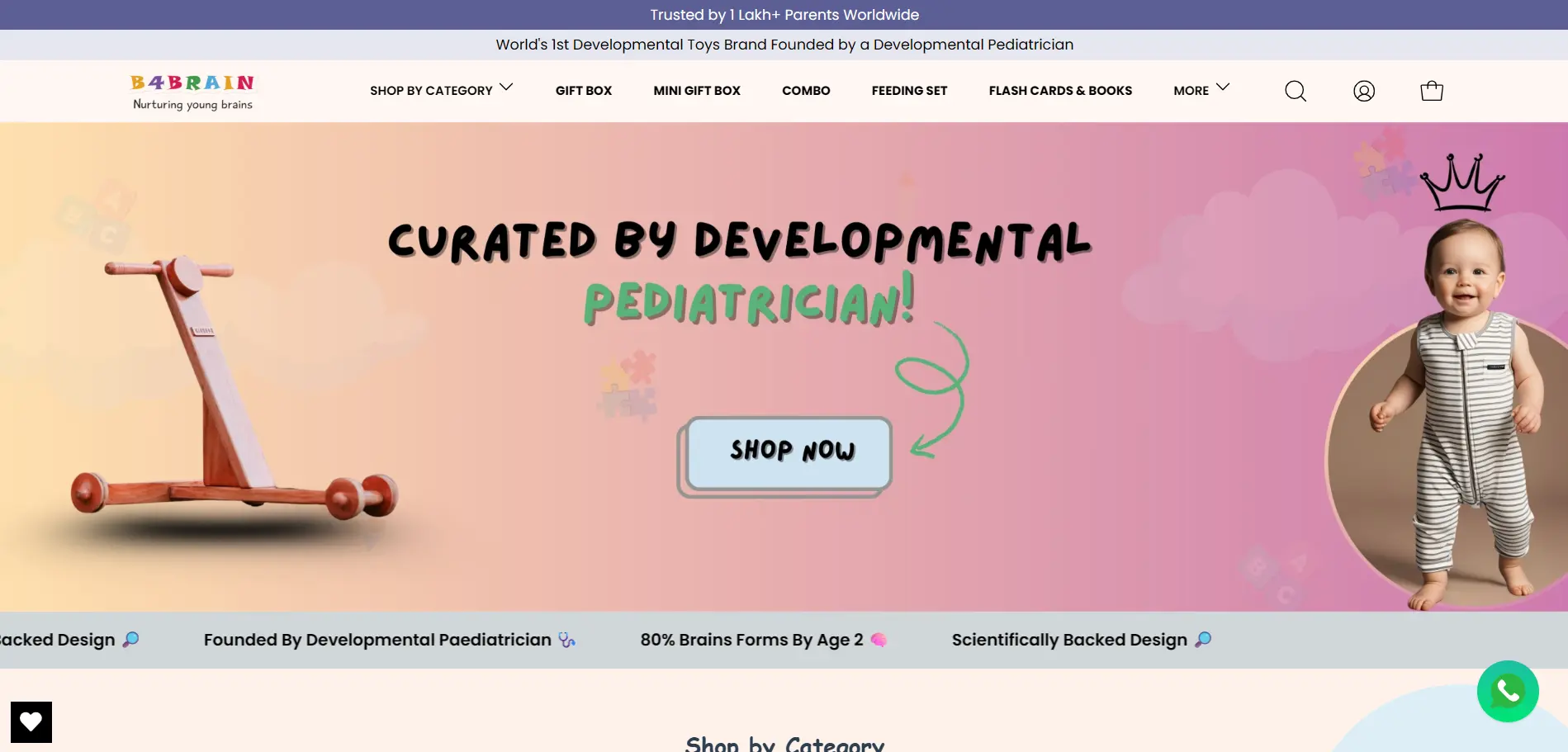Open the shopping bag cart
Image resolution: width=1568 pixels, height=752 pixels.
(x=1431, y=91)
